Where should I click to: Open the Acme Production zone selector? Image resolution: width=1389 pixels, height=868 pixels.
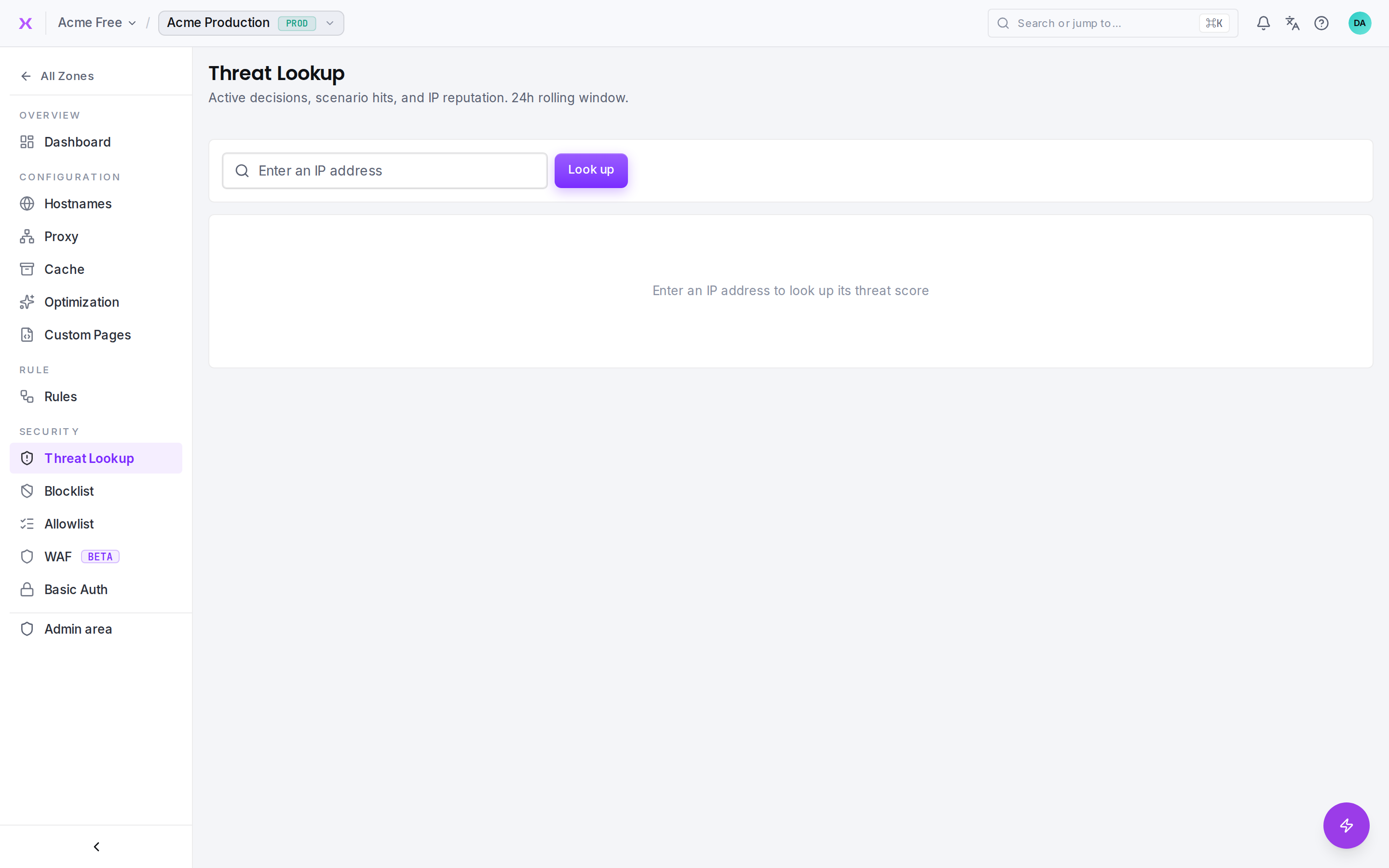251,23
